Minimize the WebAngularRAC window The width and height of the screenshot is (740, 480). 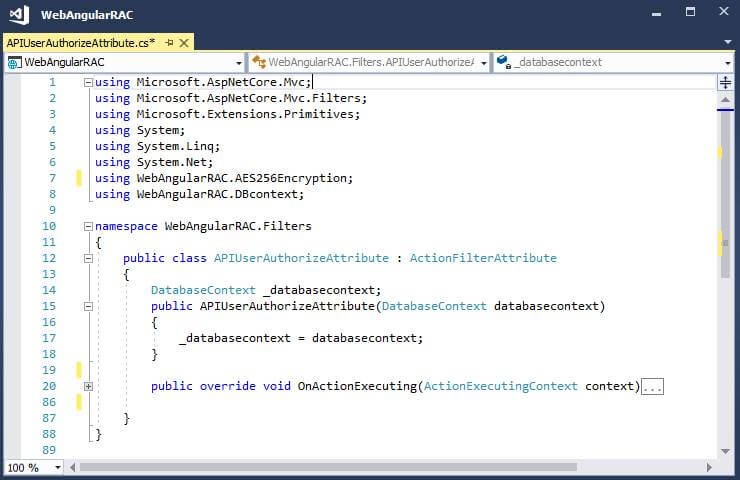[656, 14]
